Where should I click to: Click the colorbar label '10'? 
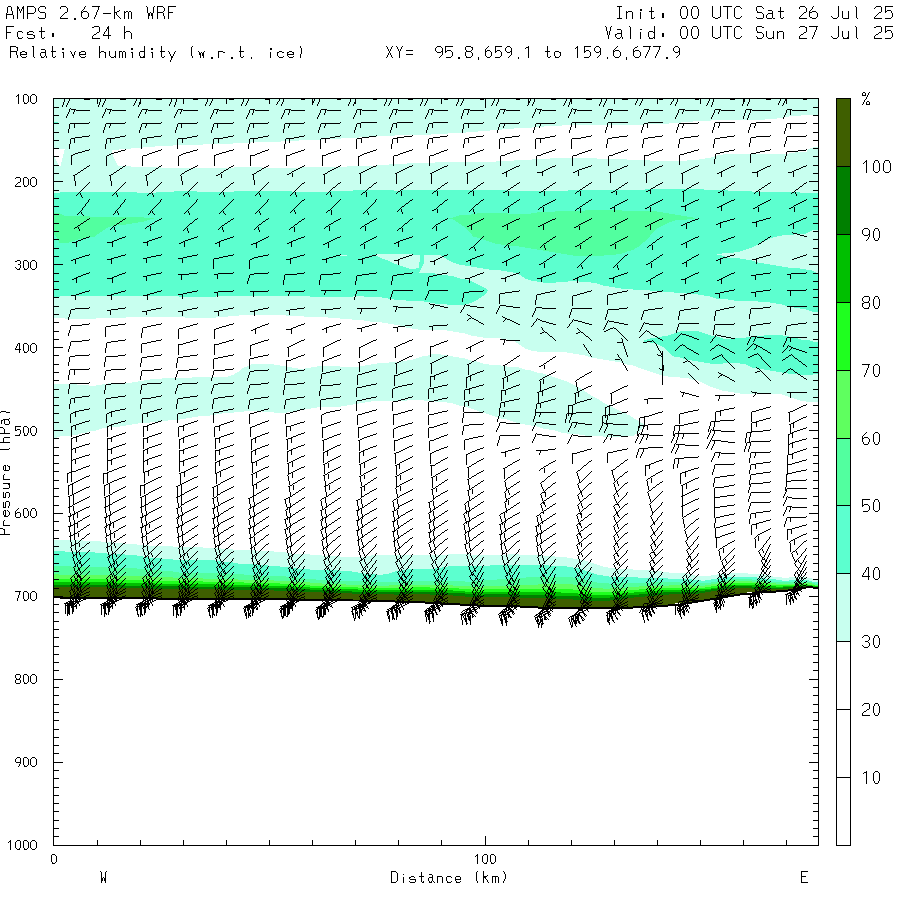pyautogui.click(x=871, y=778)
